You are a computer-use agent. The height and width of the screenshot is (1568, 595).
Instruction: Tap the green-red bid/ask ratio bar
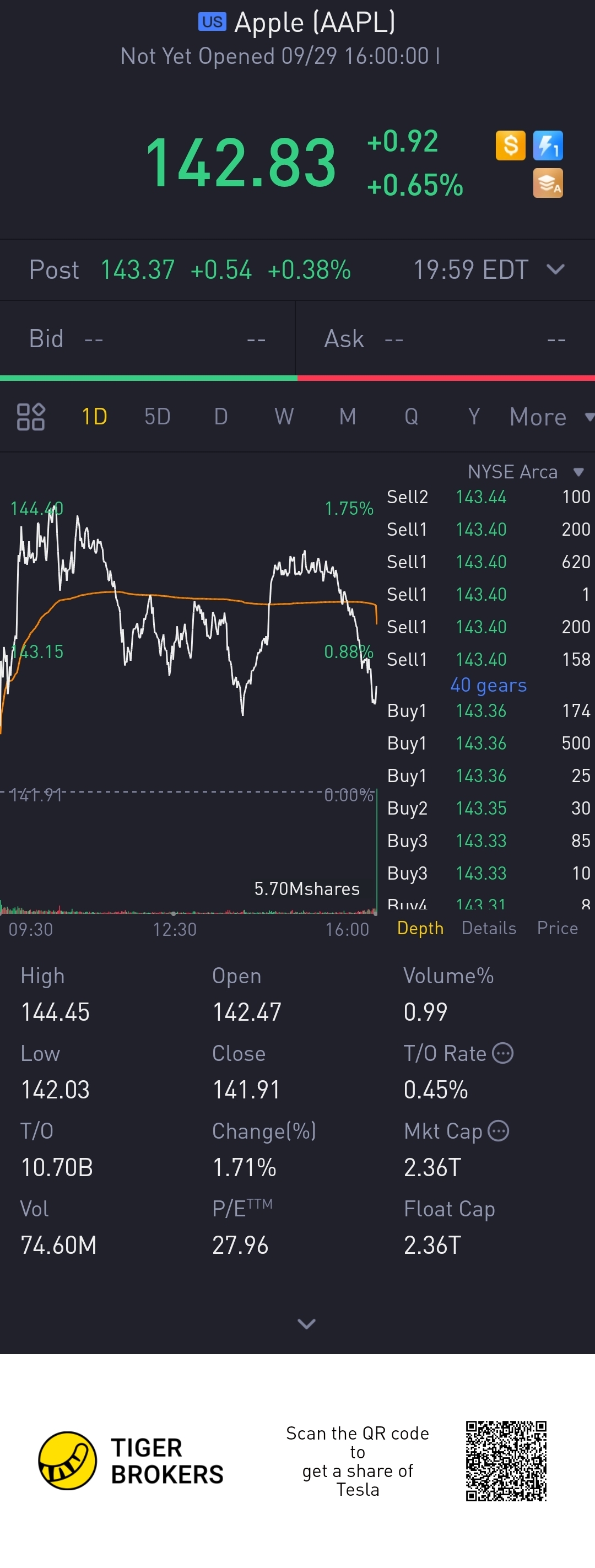pyautogui.click(x=297, y=378)
